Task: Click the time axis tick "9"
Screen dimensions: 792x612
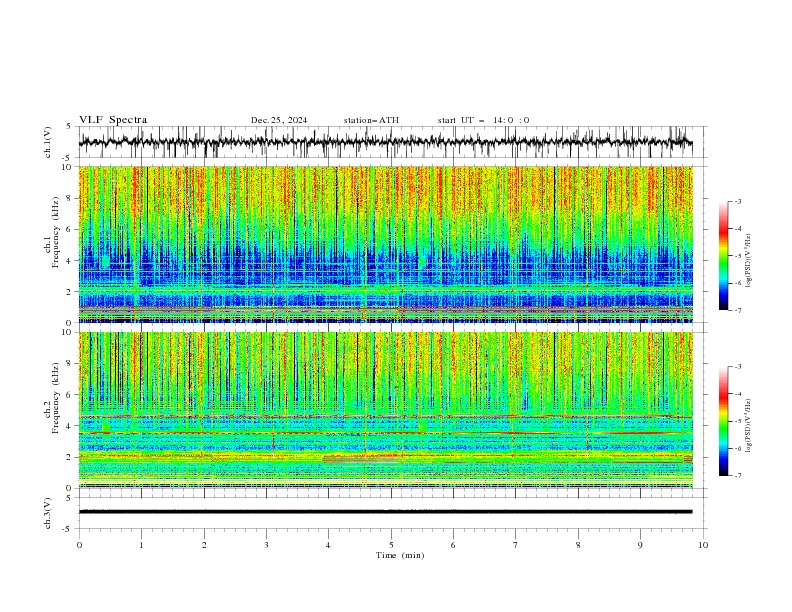Action: (640, 545)
